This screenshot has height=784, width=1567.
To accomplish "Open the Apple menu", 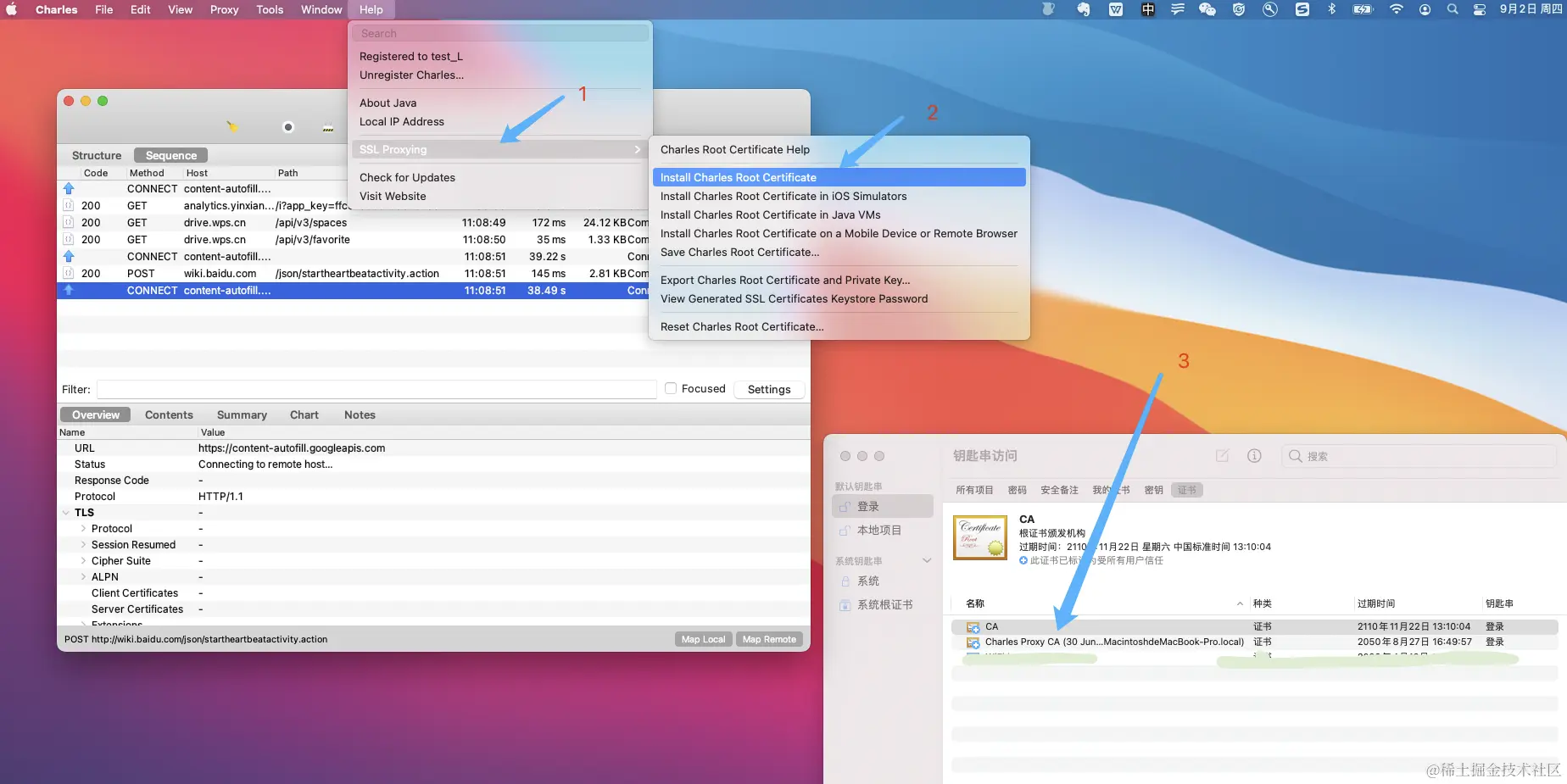I will pyautogui.click(x=12, y=9).
